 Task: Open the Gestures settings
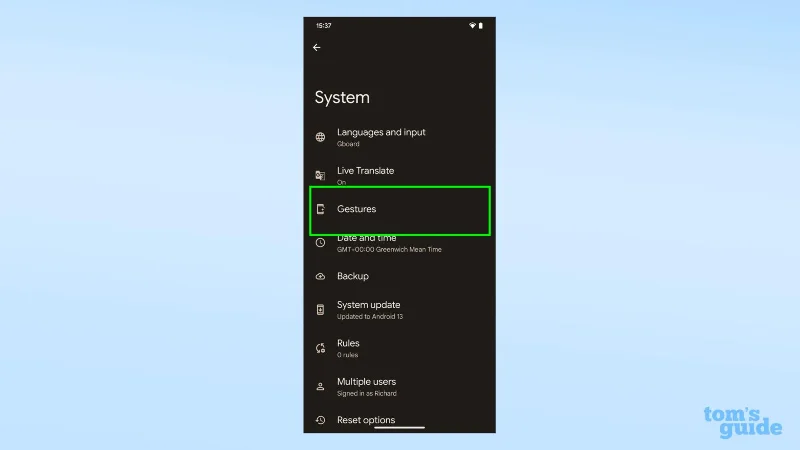tap(399, 211)
